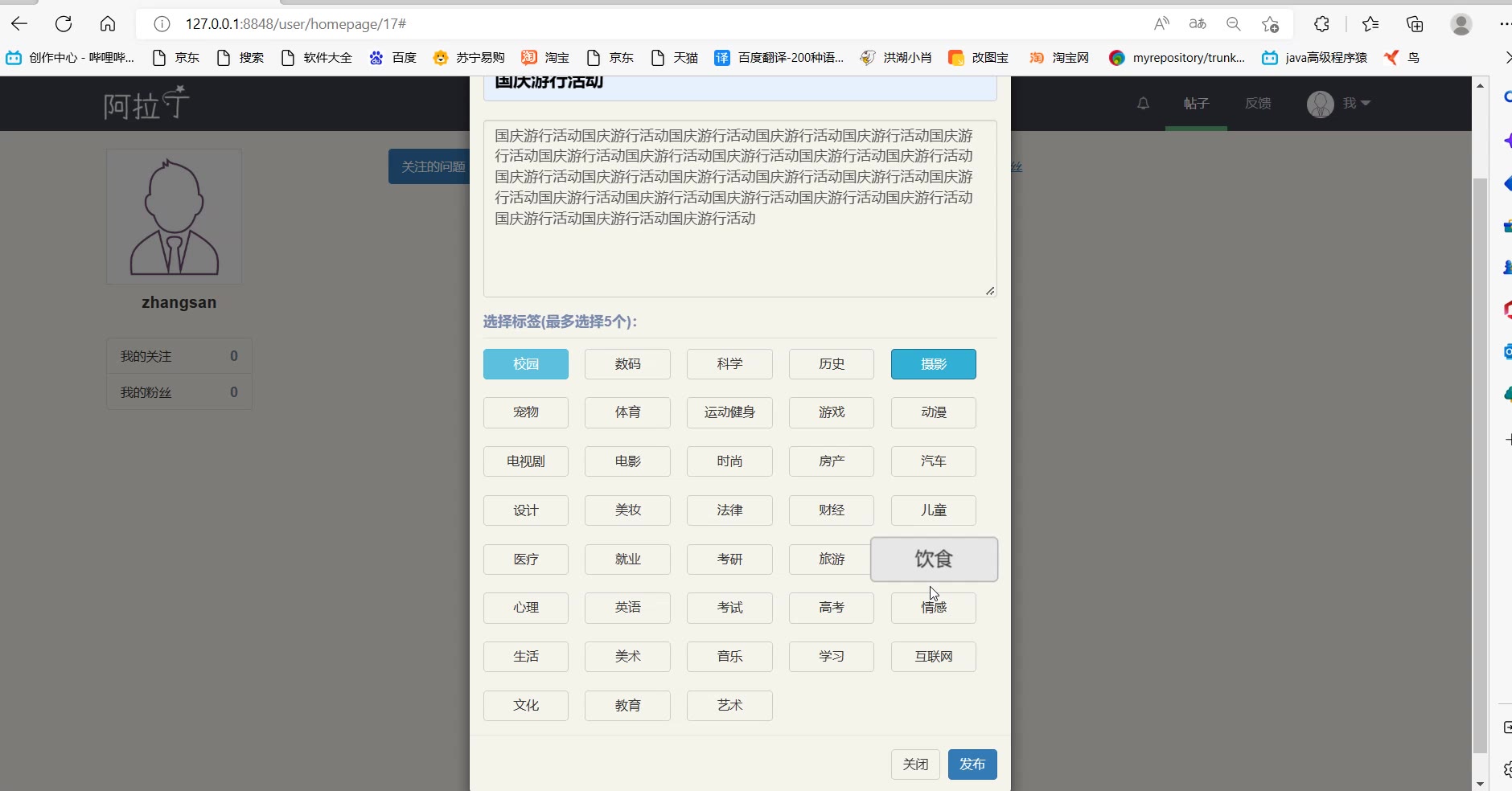Open the browser extensions puzzle icon
Image resolution: width=1512 pixels, height=791 pixels.
click(1322, 24)
